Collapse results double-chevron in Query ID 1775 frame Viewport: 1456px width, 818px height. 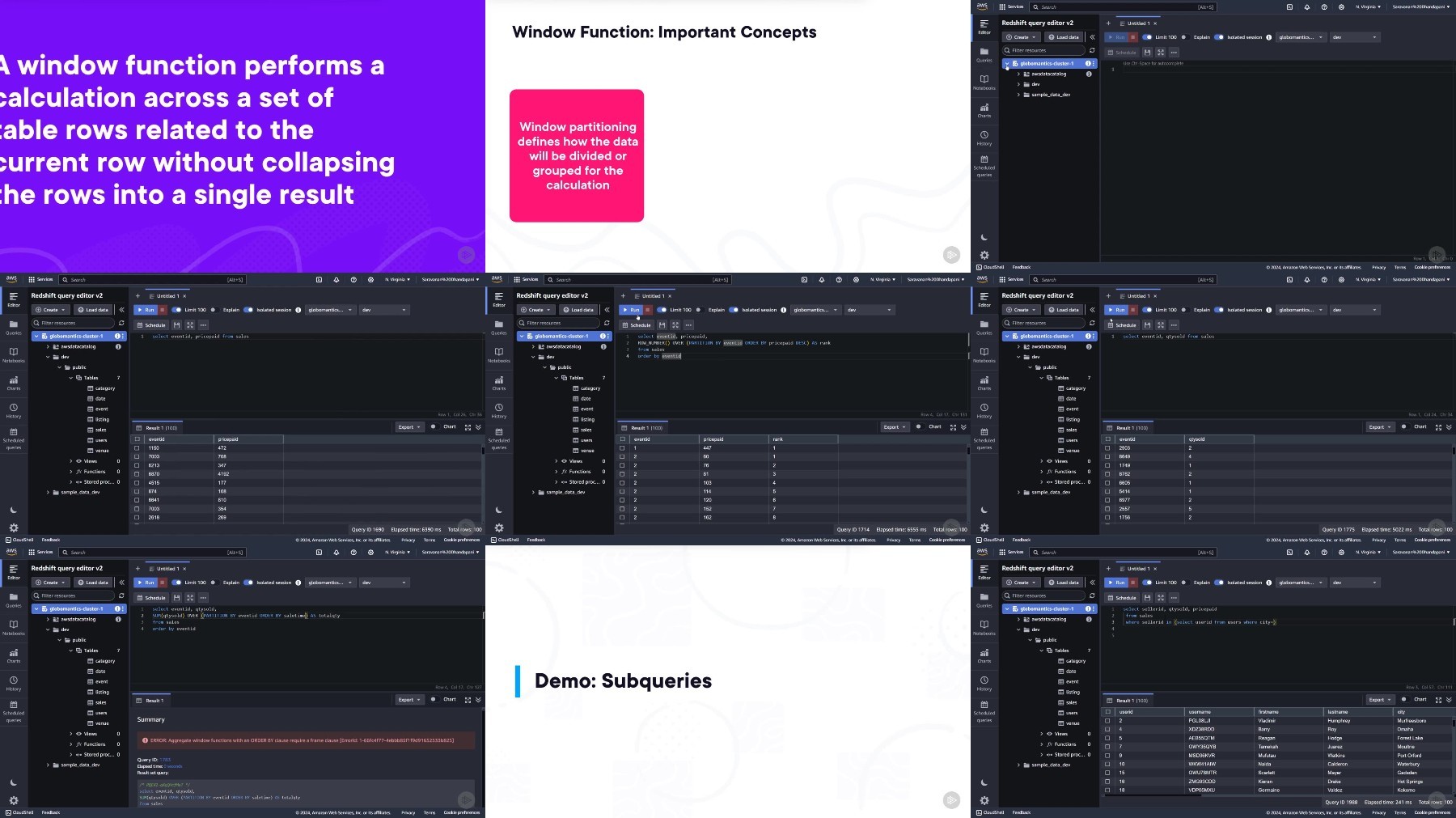(1449, 427)
